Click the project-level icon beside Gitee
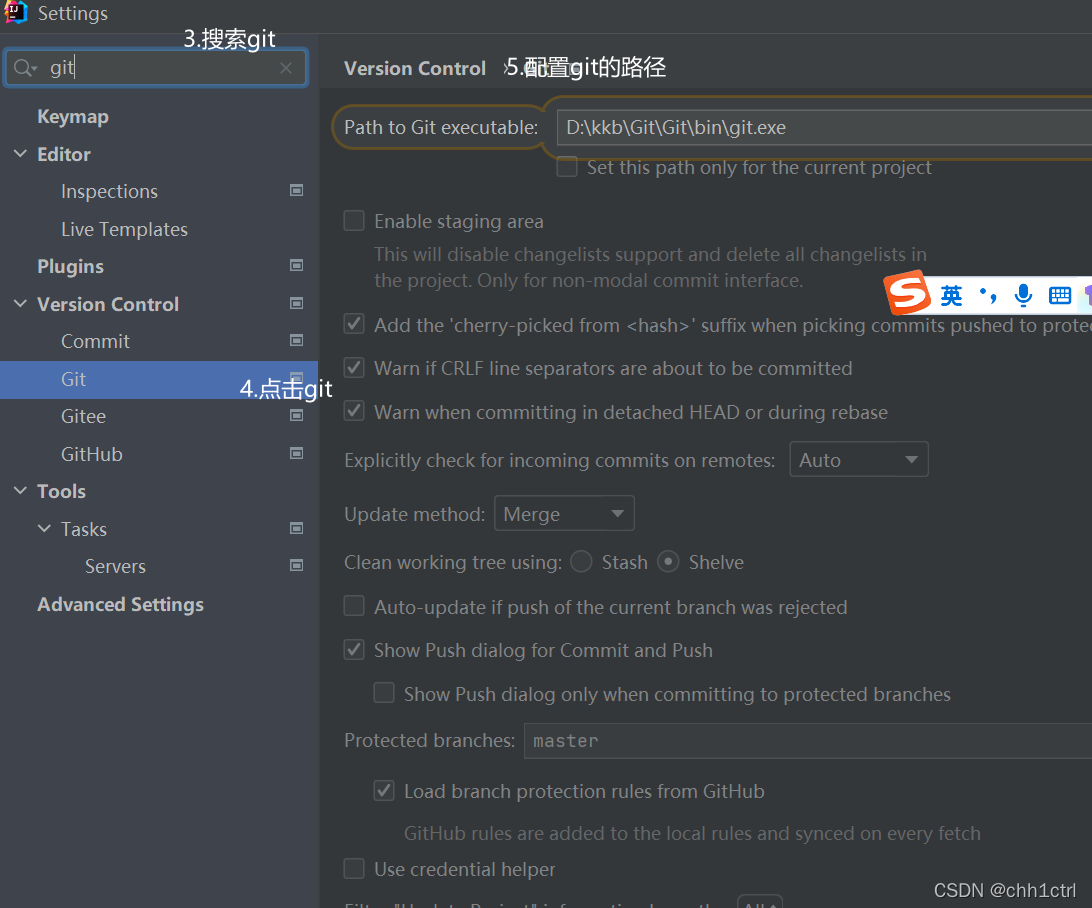 pos(296,416)
